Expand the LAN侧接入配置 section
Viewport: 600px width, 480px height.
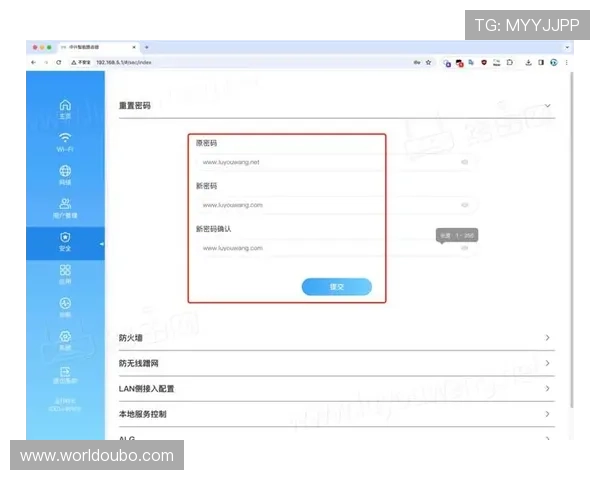pos(337,389)
